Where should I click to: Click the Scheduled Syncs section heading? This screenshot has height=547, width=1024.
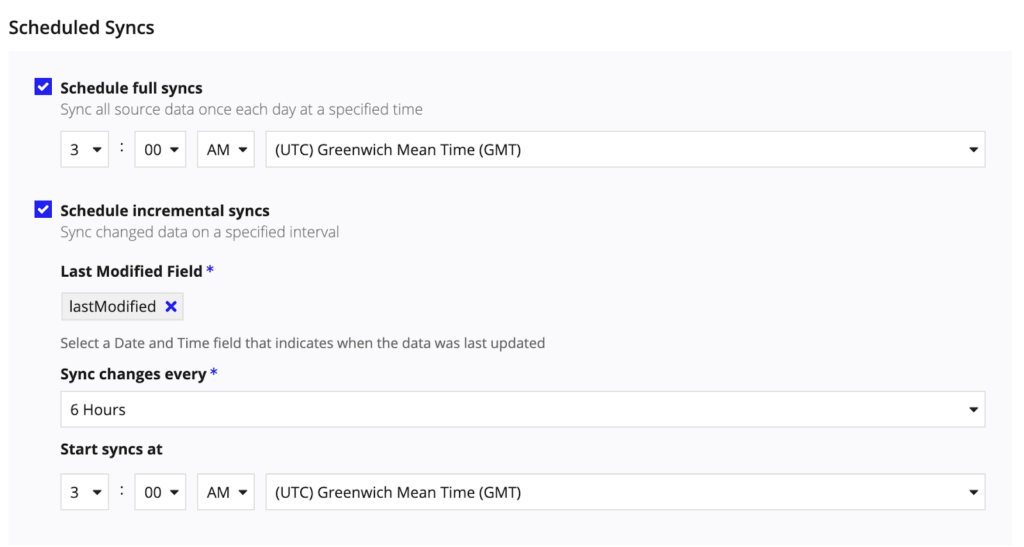coord(81,27)
